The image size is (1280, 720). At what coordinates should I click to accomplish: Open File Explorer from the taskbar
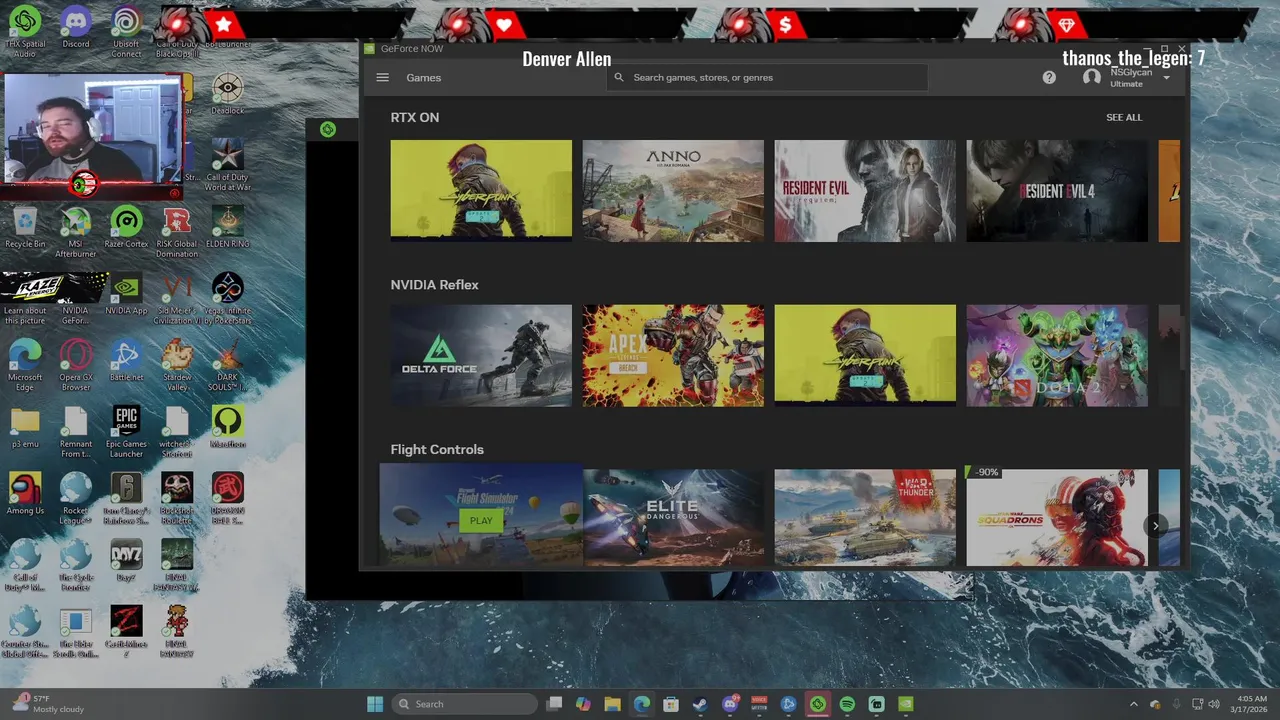click(612, 704)
